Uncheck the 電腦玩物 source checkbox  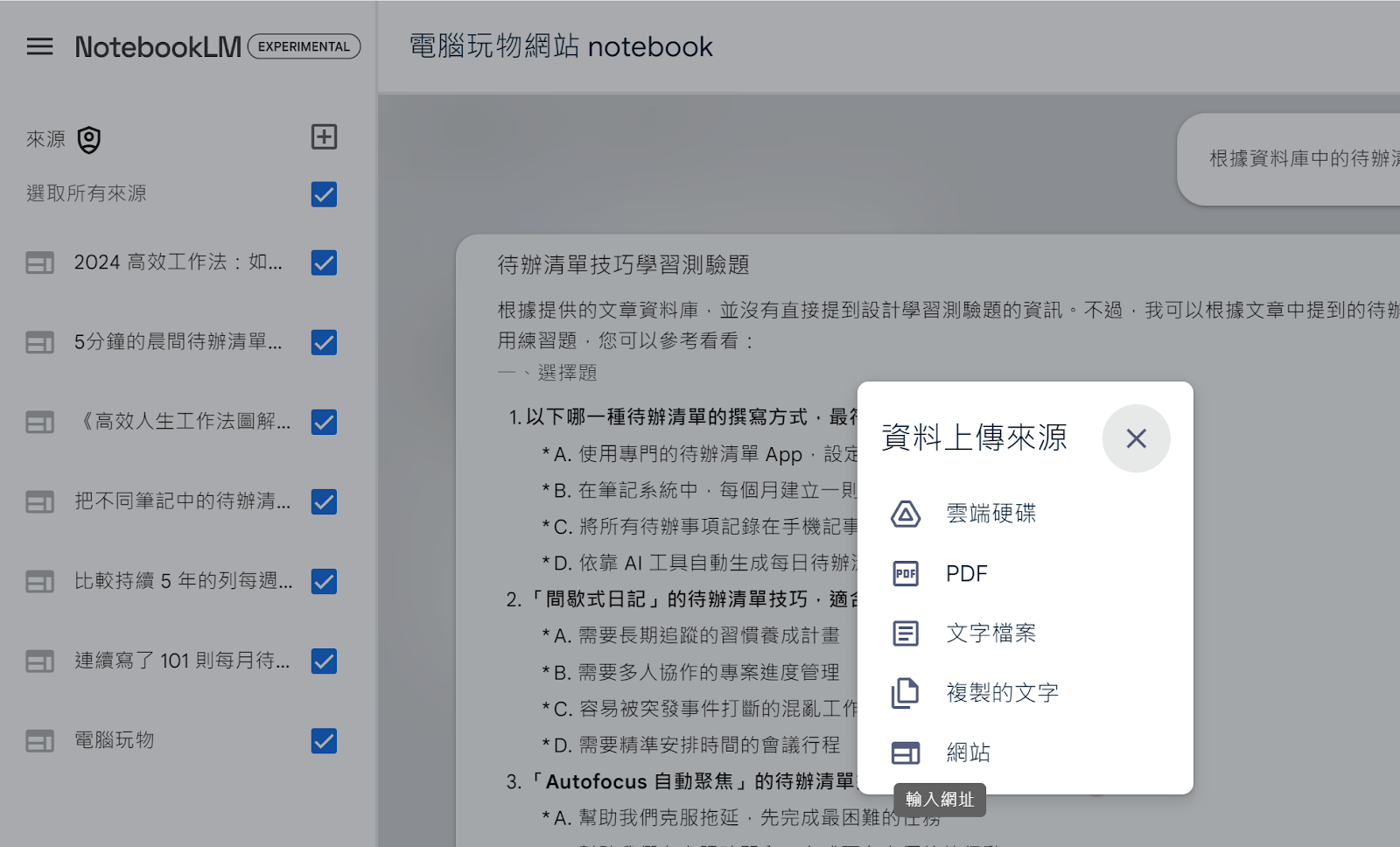[x=325, y=741]
